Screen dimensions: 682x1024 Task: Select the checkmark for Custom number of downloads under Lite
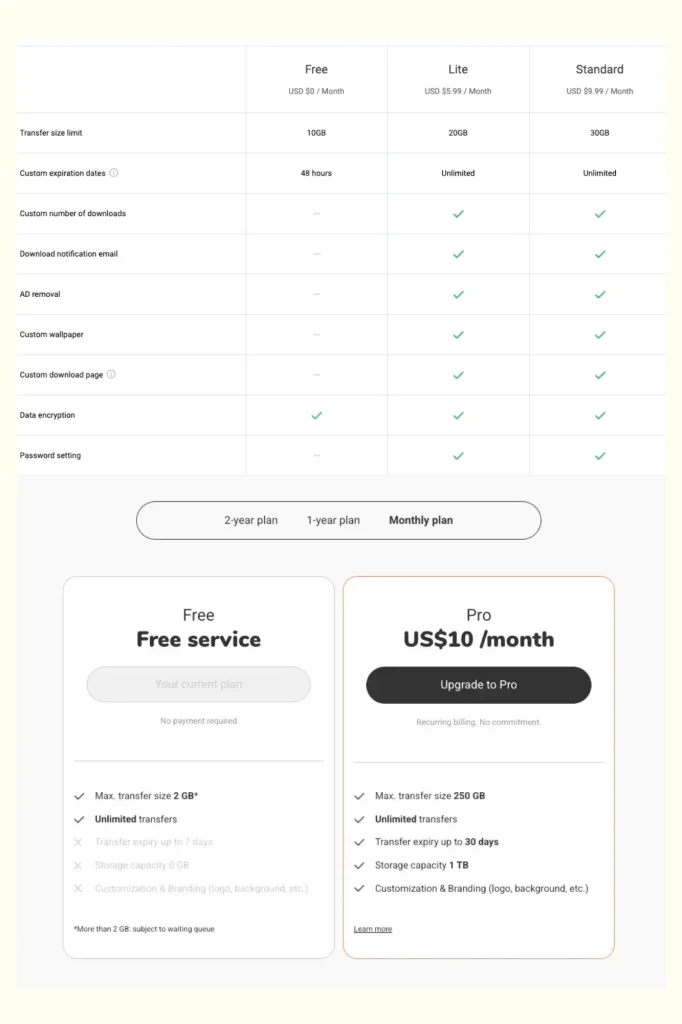458,213
